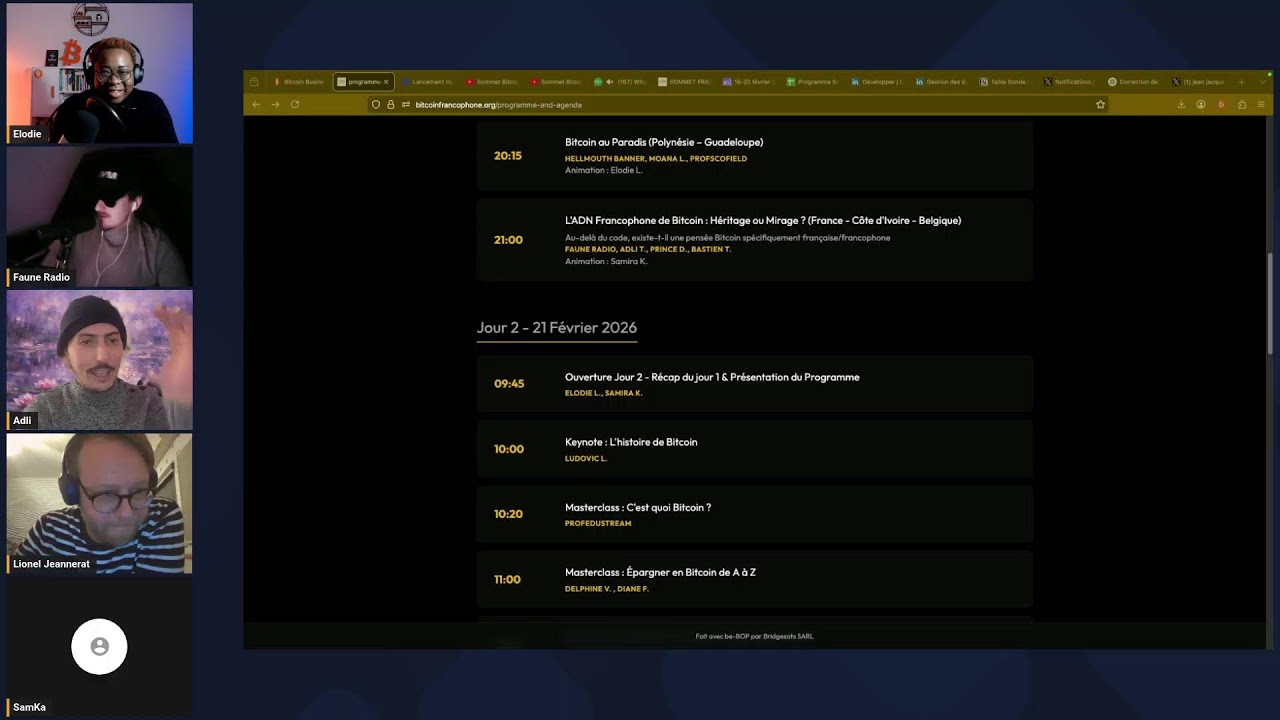Click speakers 'DELPHINE V. , DIANE F.'
Image resolution: width=1280 pixels, height=720 pixels.
(x=607, y=589)
